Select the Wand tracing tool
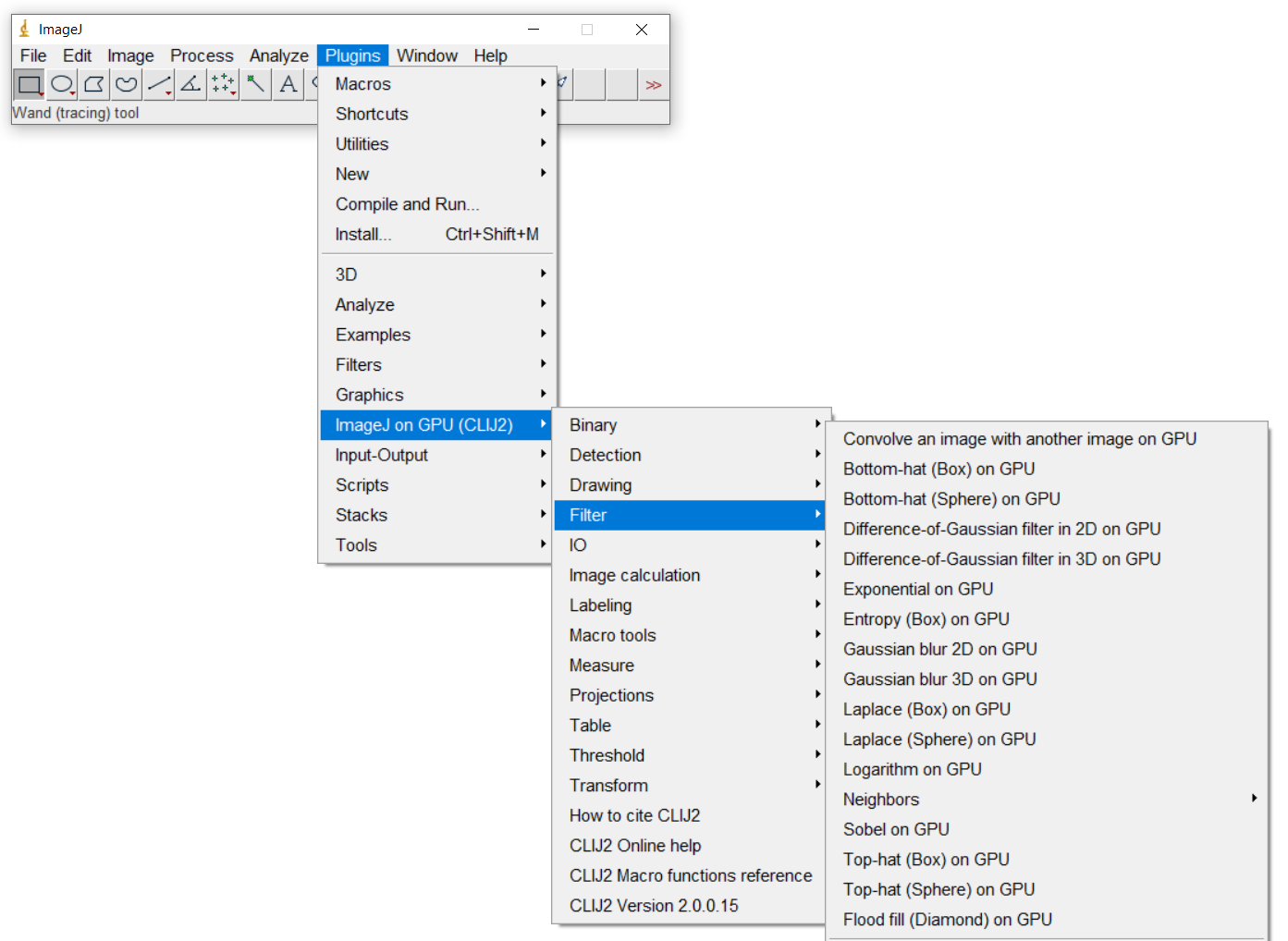Image resolution: width=1288 pixels, height=941 pixels. pos(256,85)
